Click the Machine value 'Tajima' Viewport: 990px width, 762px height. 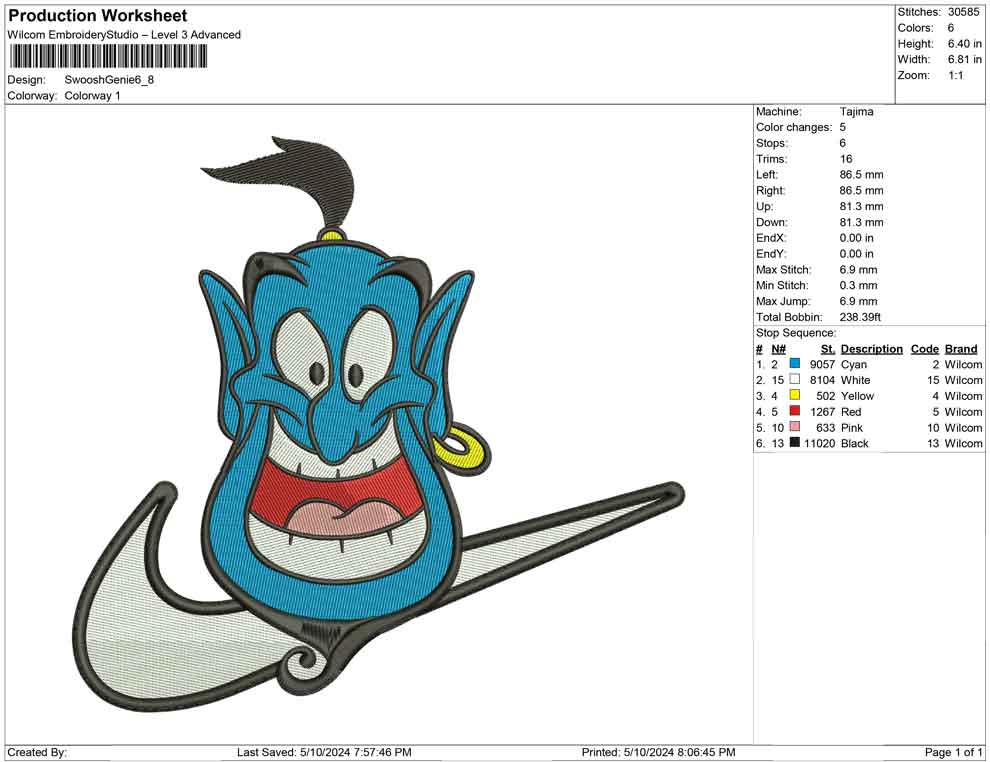[857, 112]
